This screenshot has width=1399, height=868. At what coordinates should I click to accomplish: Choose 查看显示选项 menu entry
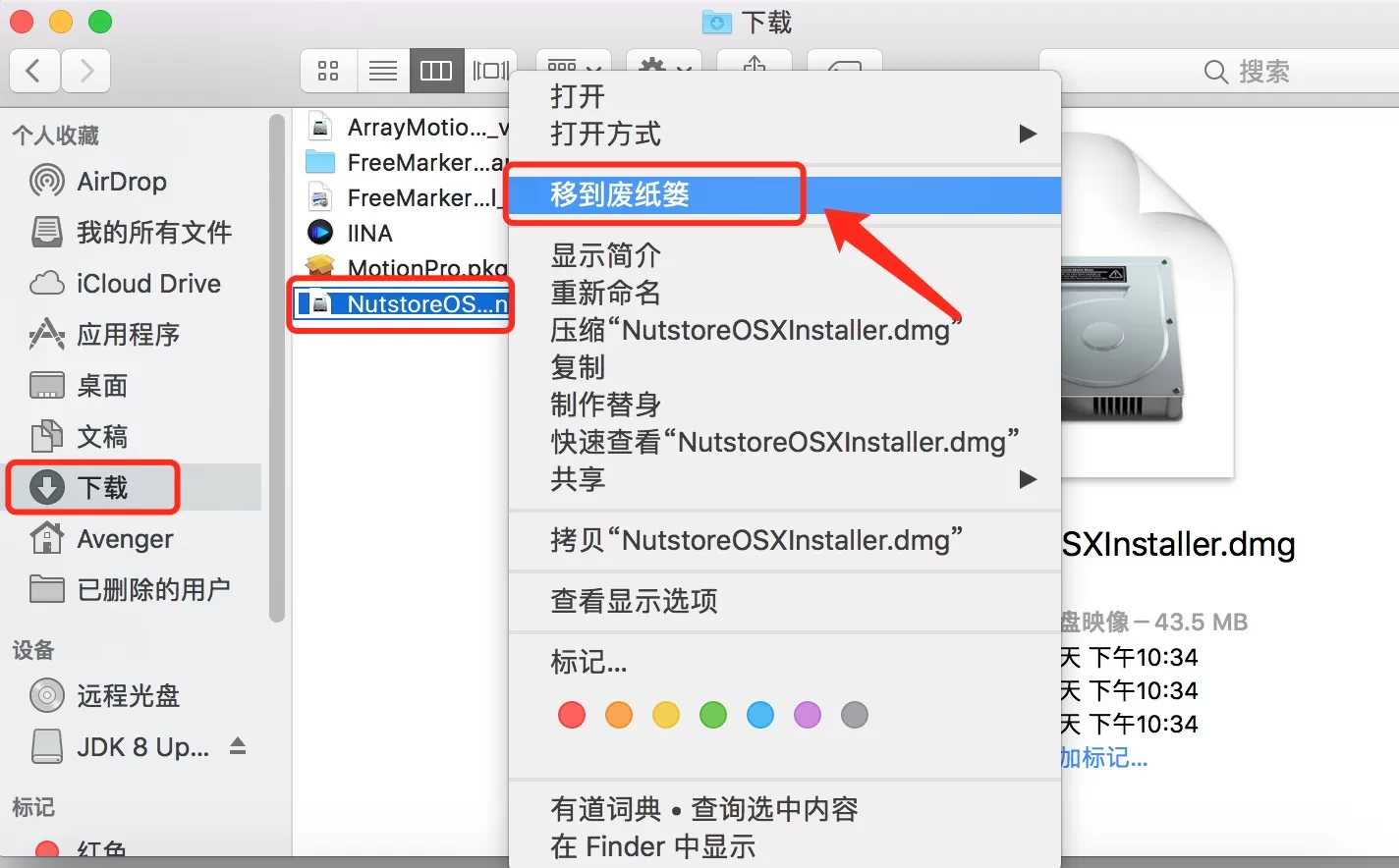point(785,601)
